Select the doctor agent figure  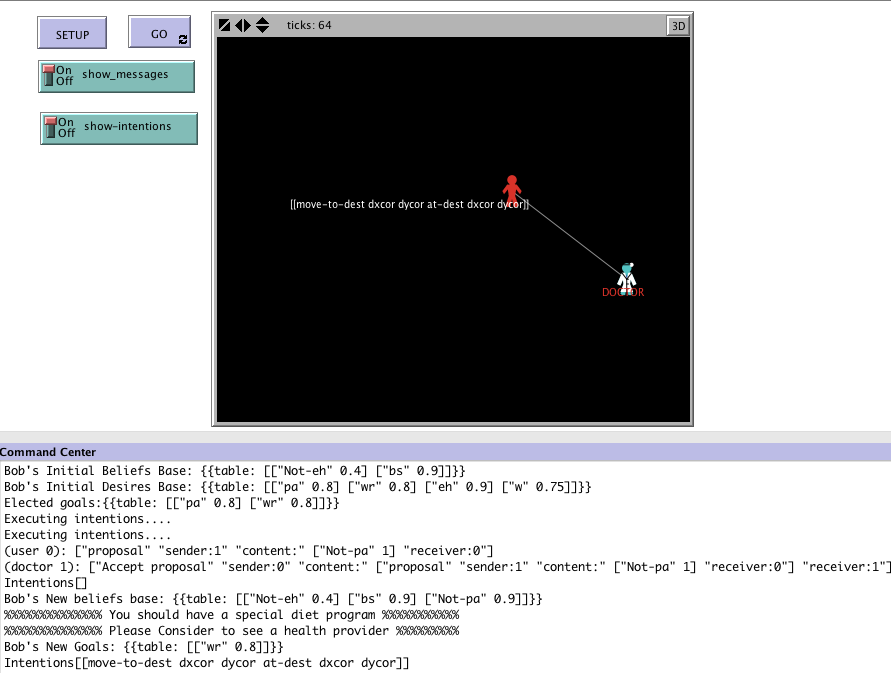[626, 277]
